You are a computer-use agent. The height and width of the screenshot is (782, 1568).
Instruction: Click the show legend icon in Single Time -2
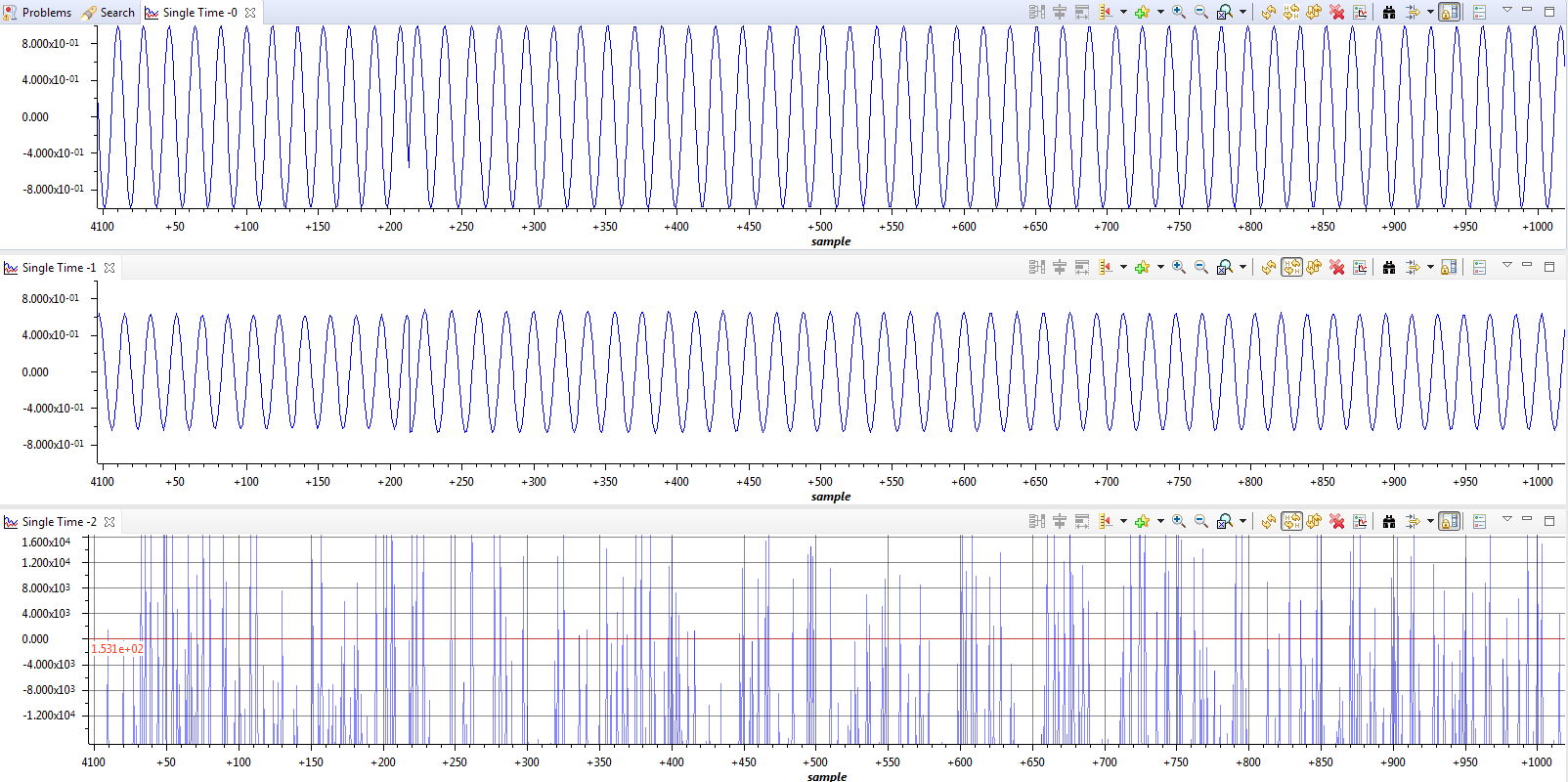click(x=1479, y=521)
